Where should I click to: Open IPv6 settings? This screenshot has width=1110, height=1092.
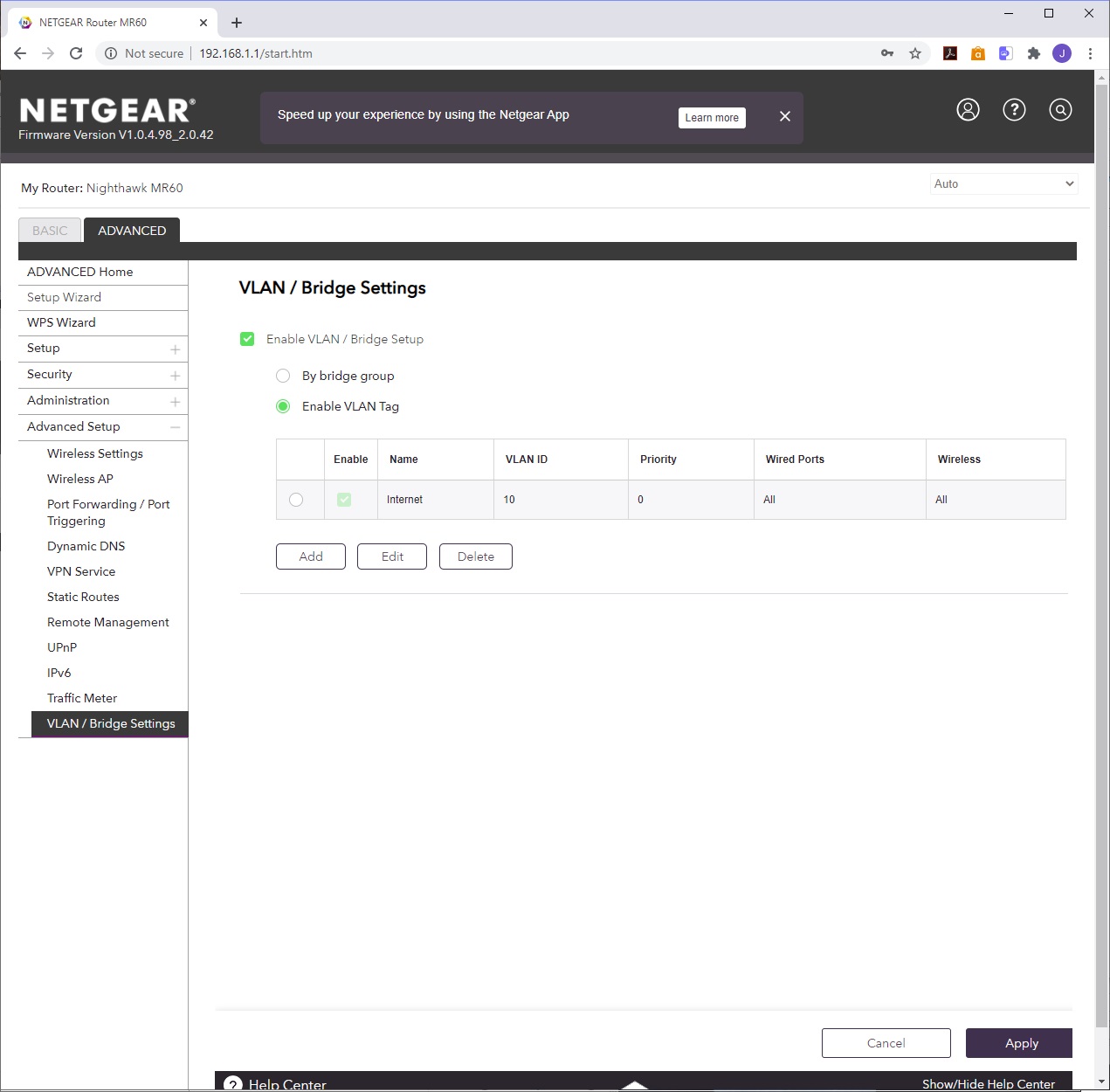click(59, 673)
